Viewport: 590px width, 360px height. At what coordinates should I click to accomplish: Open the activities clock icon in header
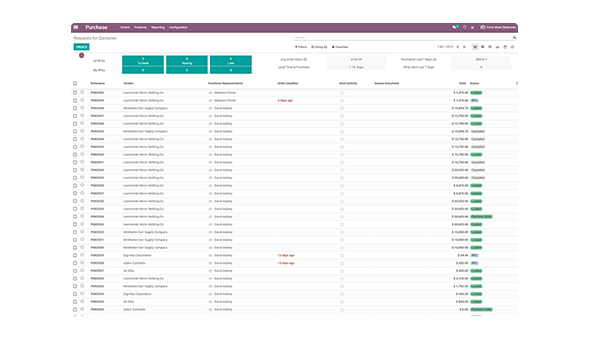(x=465, y=27)
